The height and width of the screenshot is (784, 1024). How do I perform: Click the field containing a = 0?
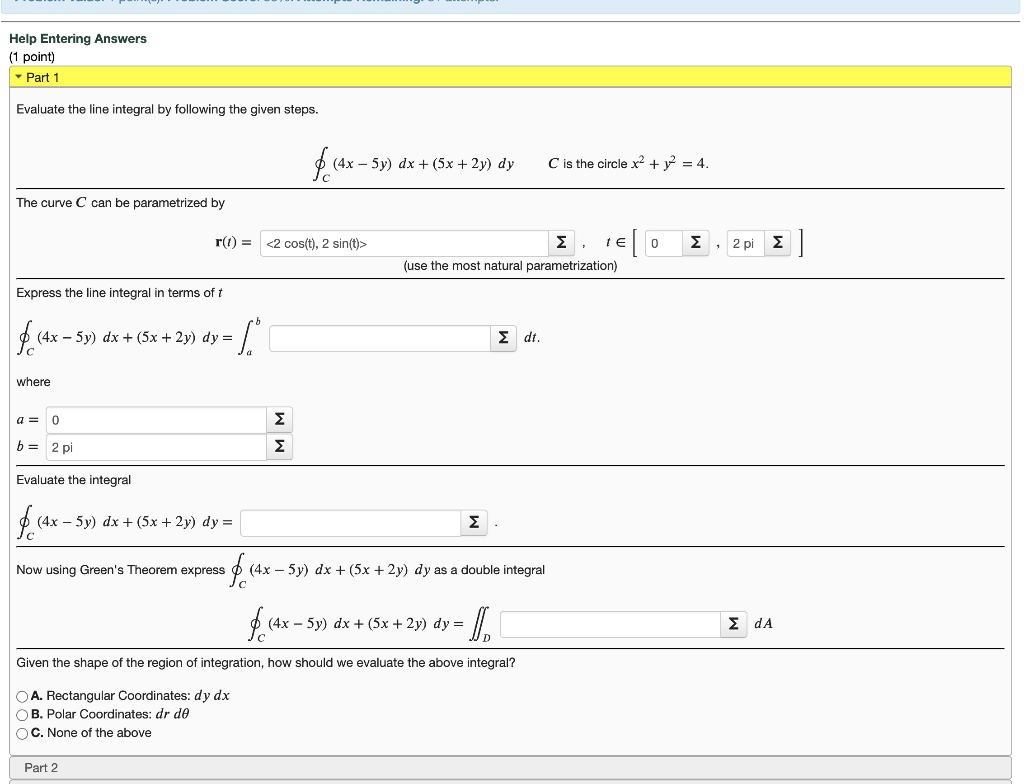pyautogui.click(x=155, y=419)
